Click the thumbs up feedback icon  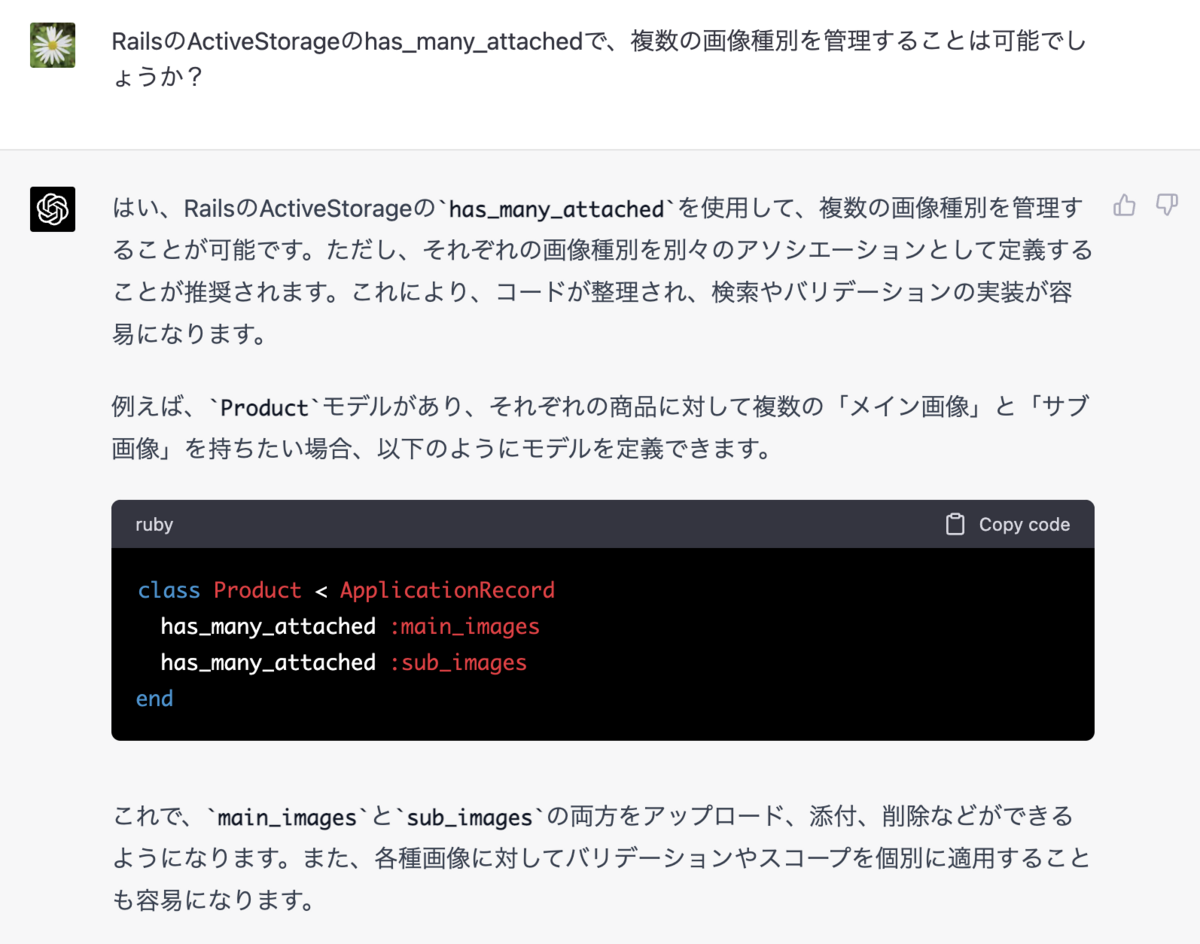(1124, 206)
